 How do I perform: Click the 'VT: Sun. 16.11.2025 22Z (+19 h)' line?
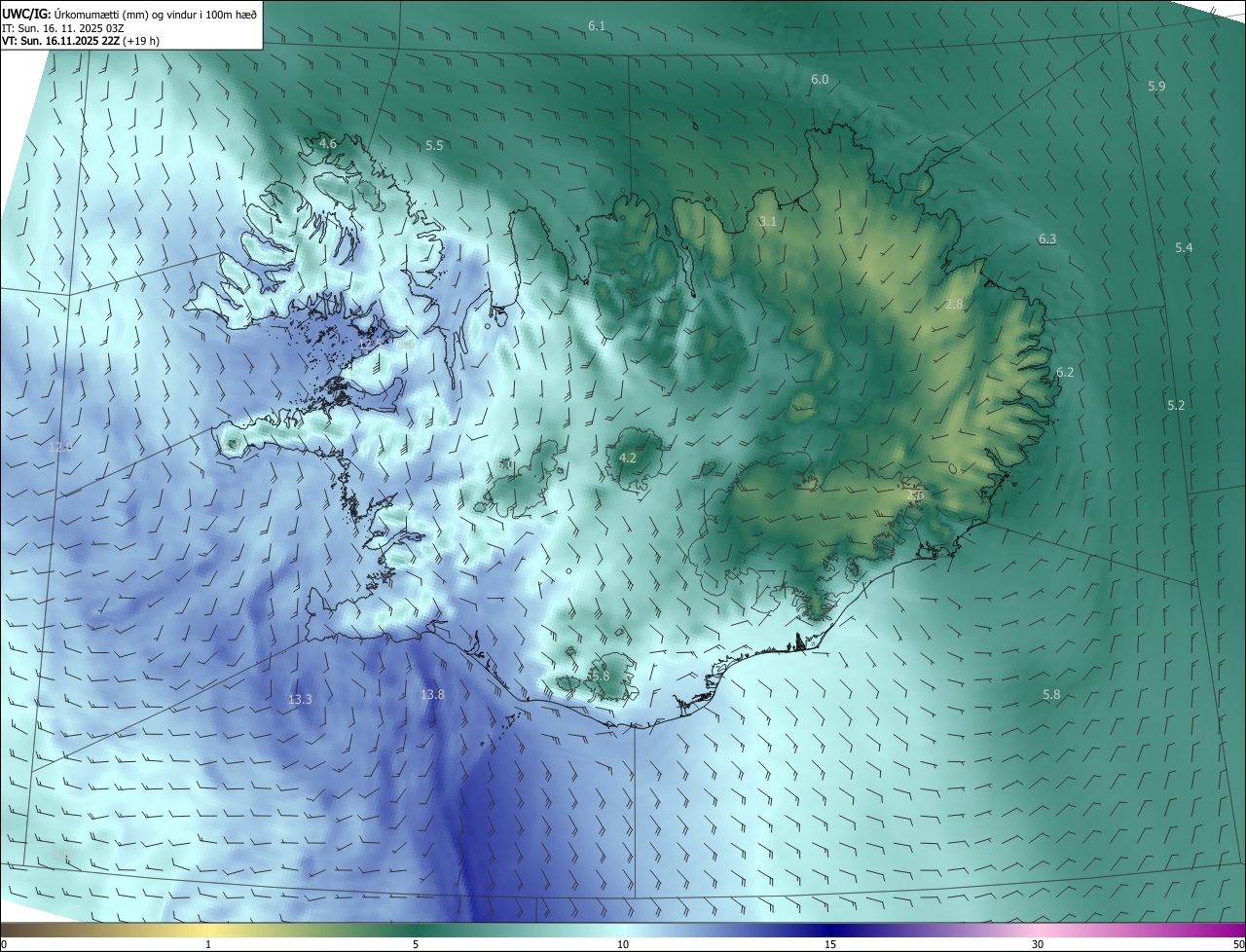pos(81,41)
